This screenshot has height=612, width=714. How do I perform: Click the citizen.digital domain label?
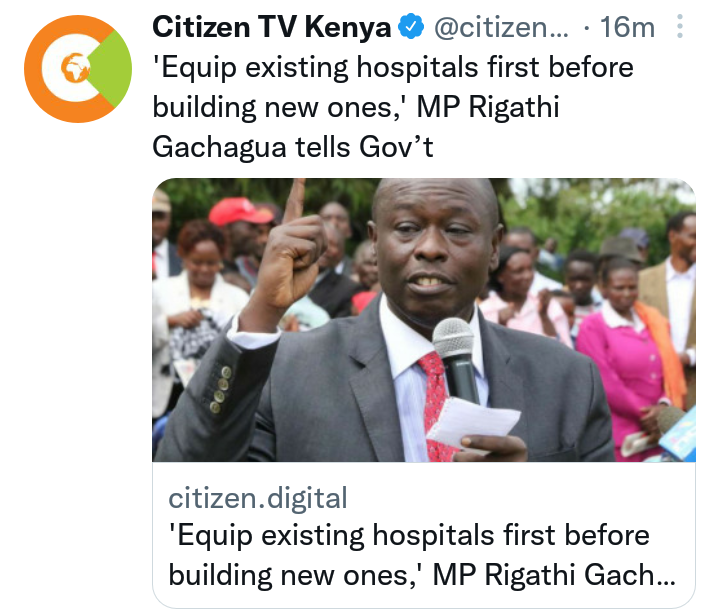coord(258,498)
